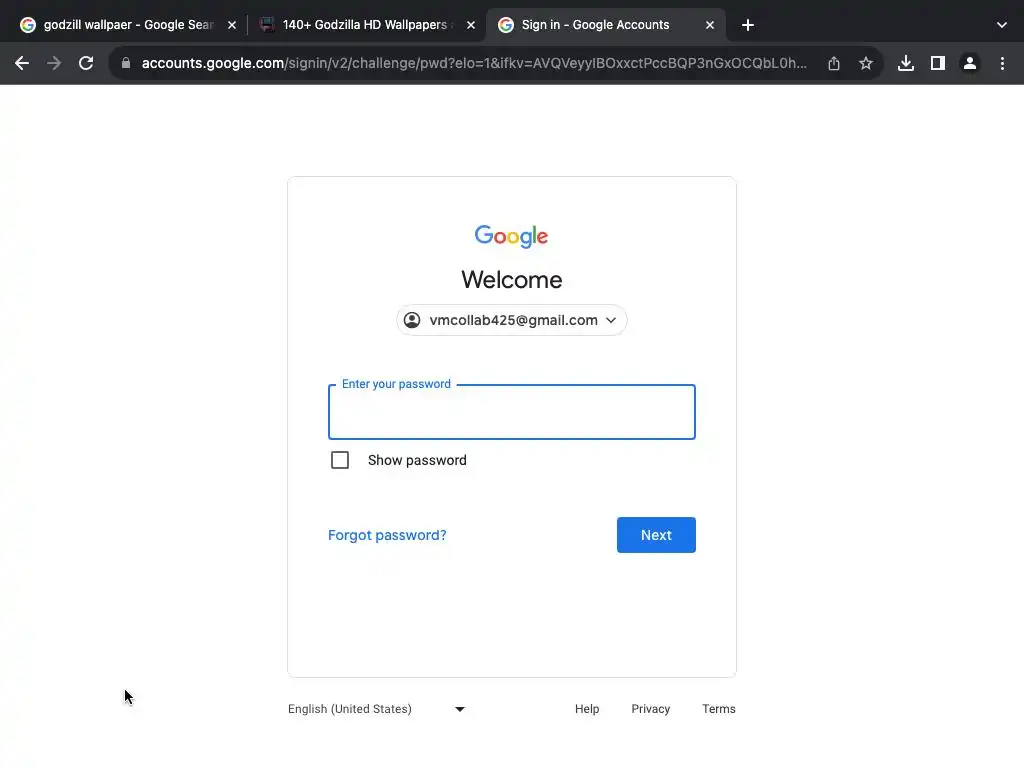Click the share page icon
Viewport: 1024px width, 768px height.
coord(834,63)
